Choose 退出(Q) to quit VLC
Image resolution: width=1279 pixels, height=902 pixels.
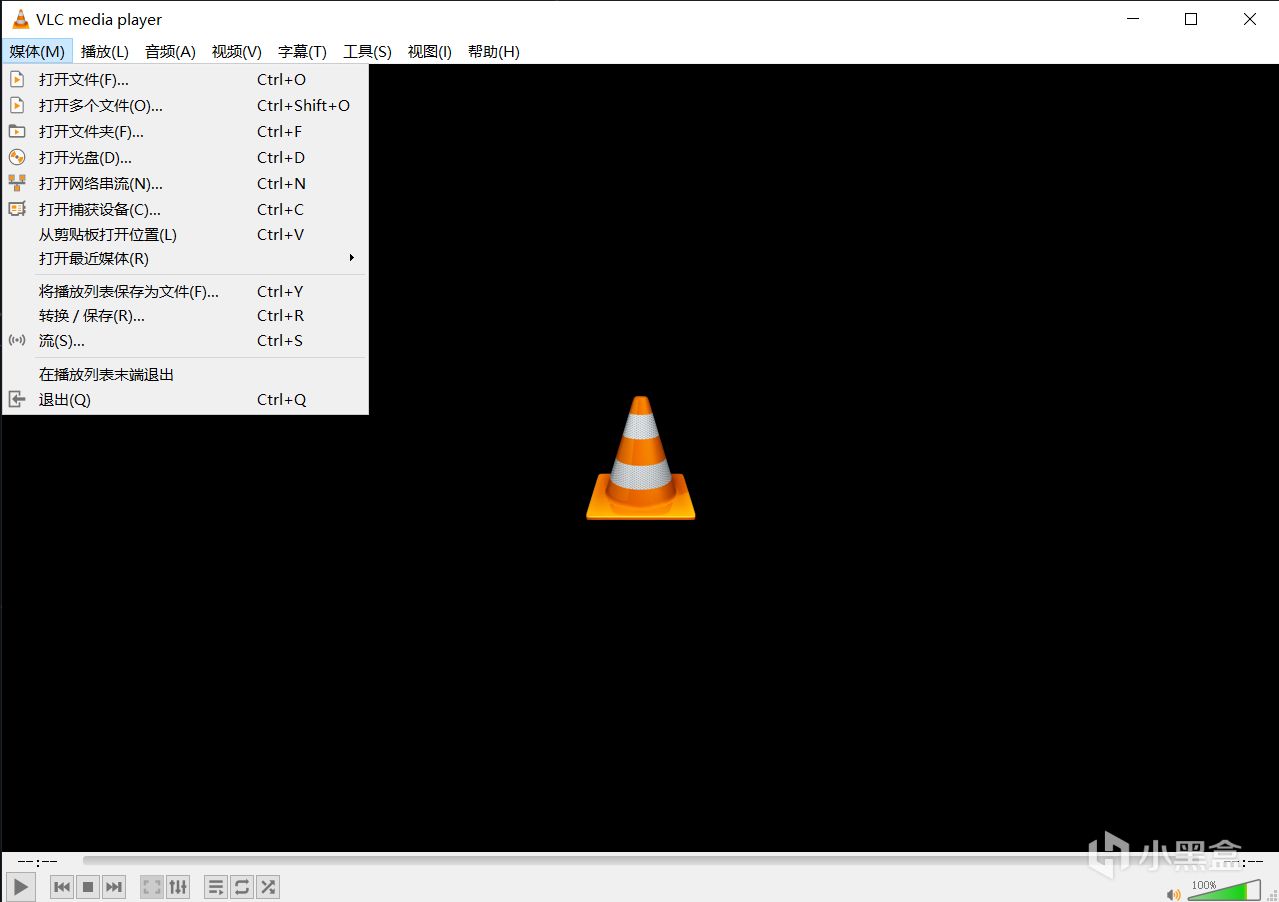pos(185,399)
